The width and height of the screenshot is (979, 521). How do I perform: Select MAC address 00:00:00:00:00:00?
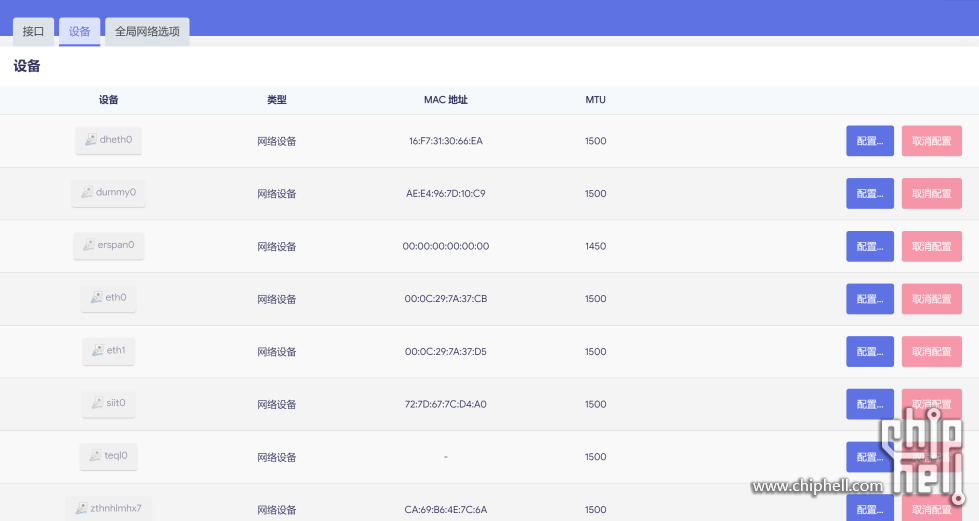click(446, 246)
